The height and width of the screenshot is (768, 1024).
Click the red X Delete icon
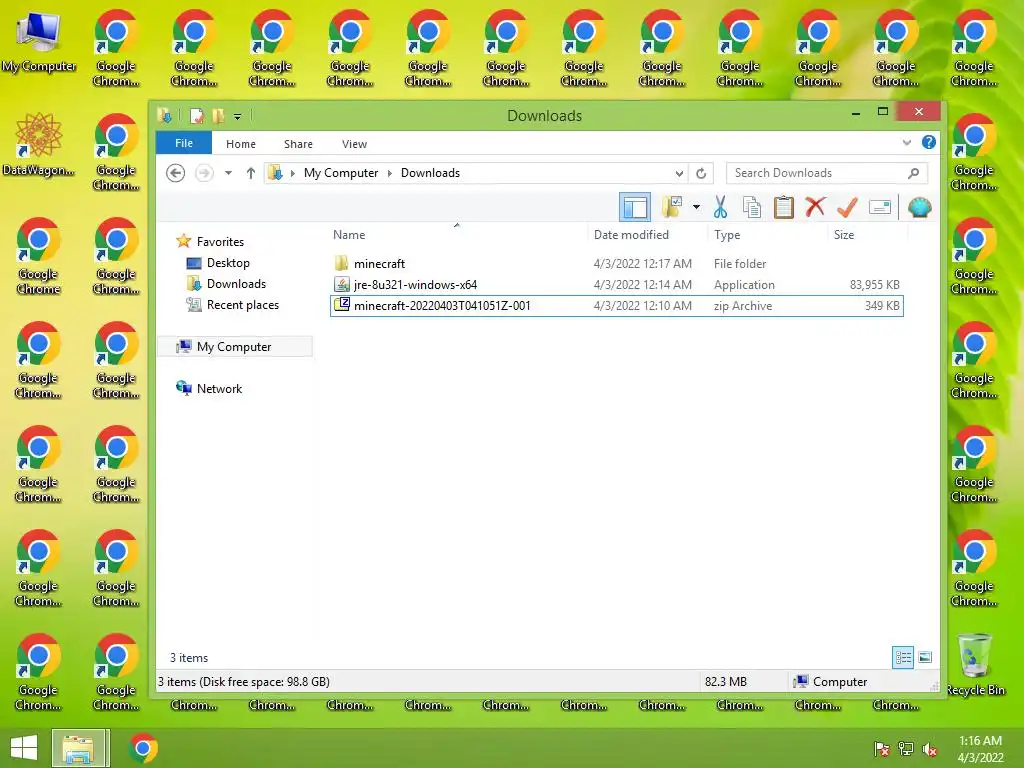pyautogui.click(x=815, y=207)
